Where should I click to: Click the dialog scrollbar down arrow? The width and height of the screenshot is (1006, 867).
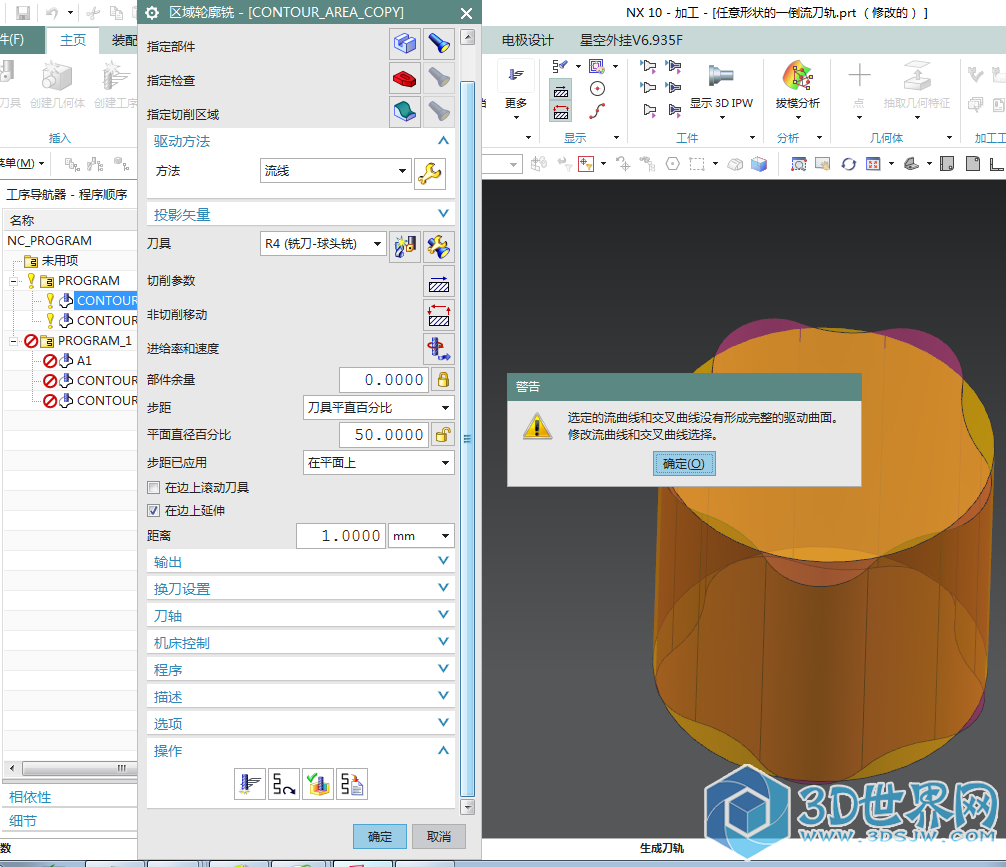click(468, 807)
